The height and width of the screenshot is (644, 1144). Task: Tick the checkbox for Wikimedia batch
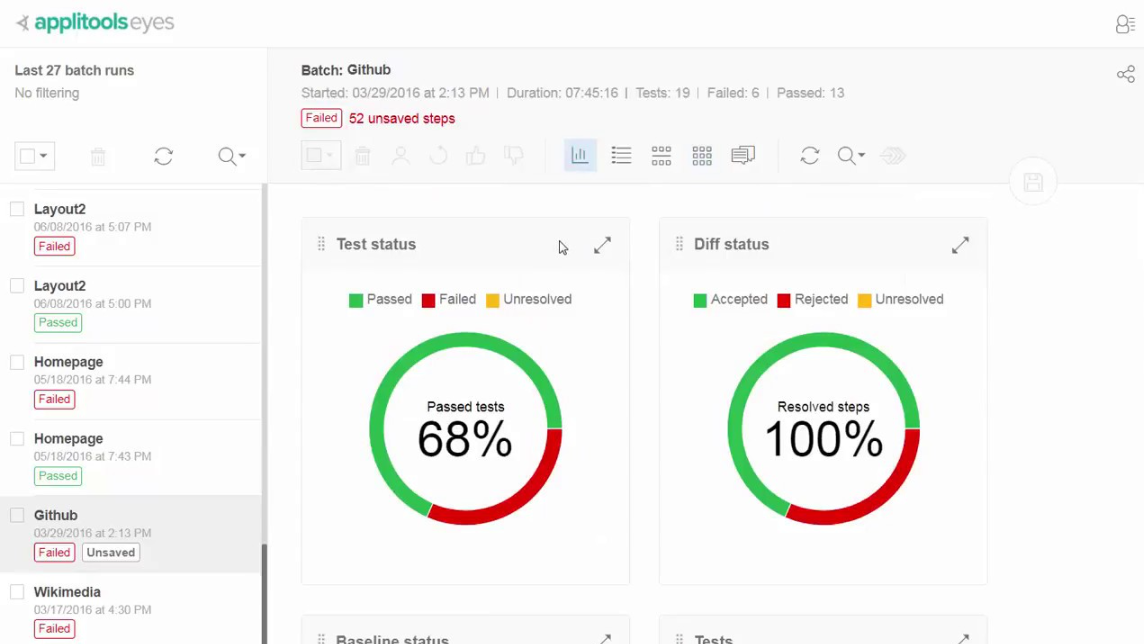[17, 592]
